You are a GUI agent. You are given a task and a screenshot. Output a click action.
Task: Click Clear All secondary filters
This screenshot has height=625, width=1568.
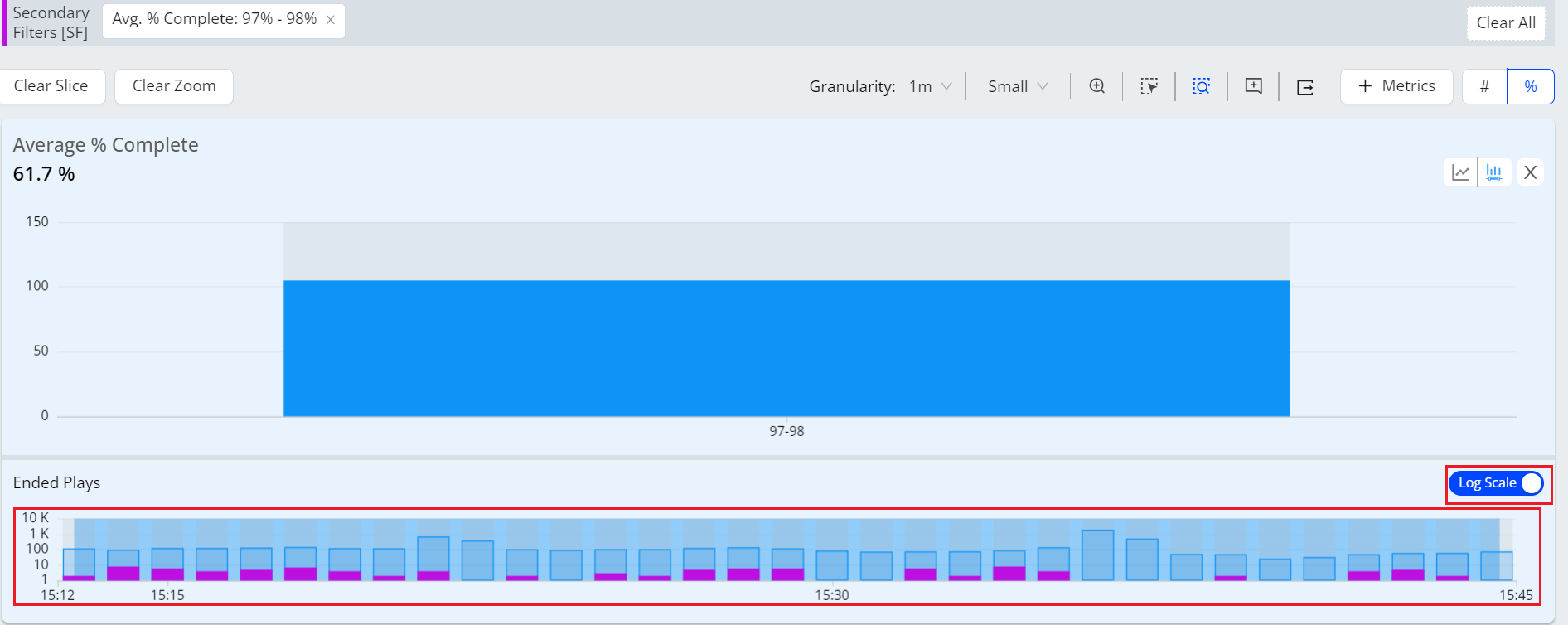1505,23
